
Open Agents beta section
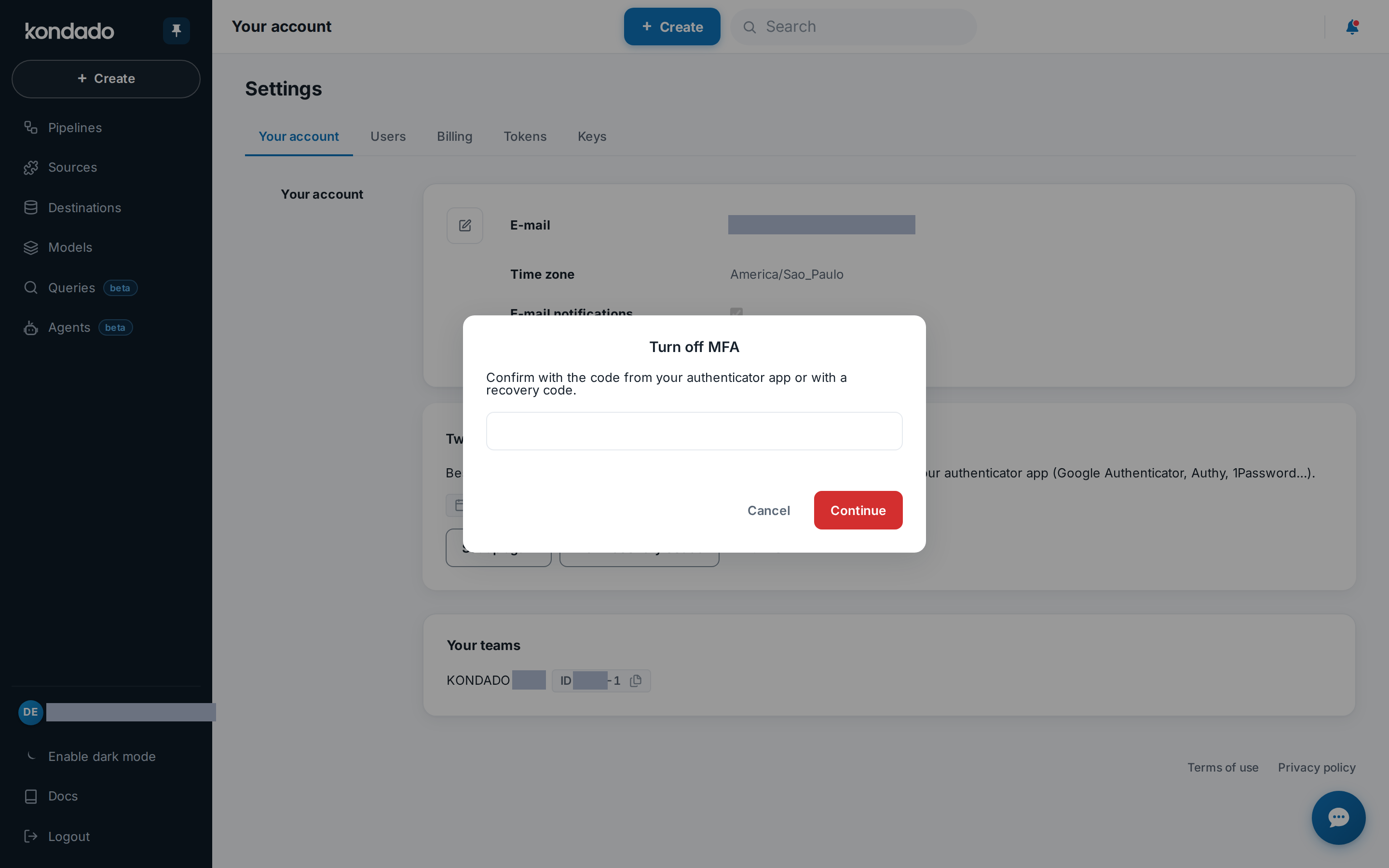click(78, 327)
